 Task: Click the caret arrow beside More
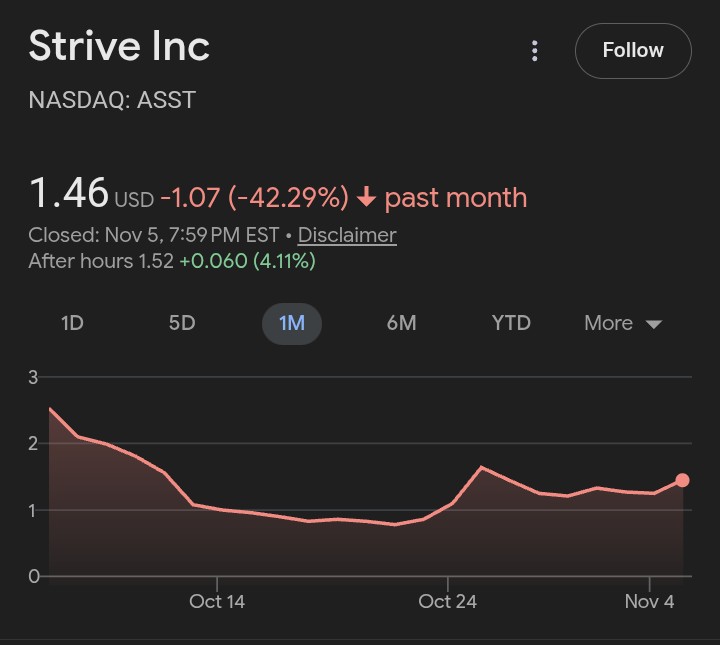(654, 324)
